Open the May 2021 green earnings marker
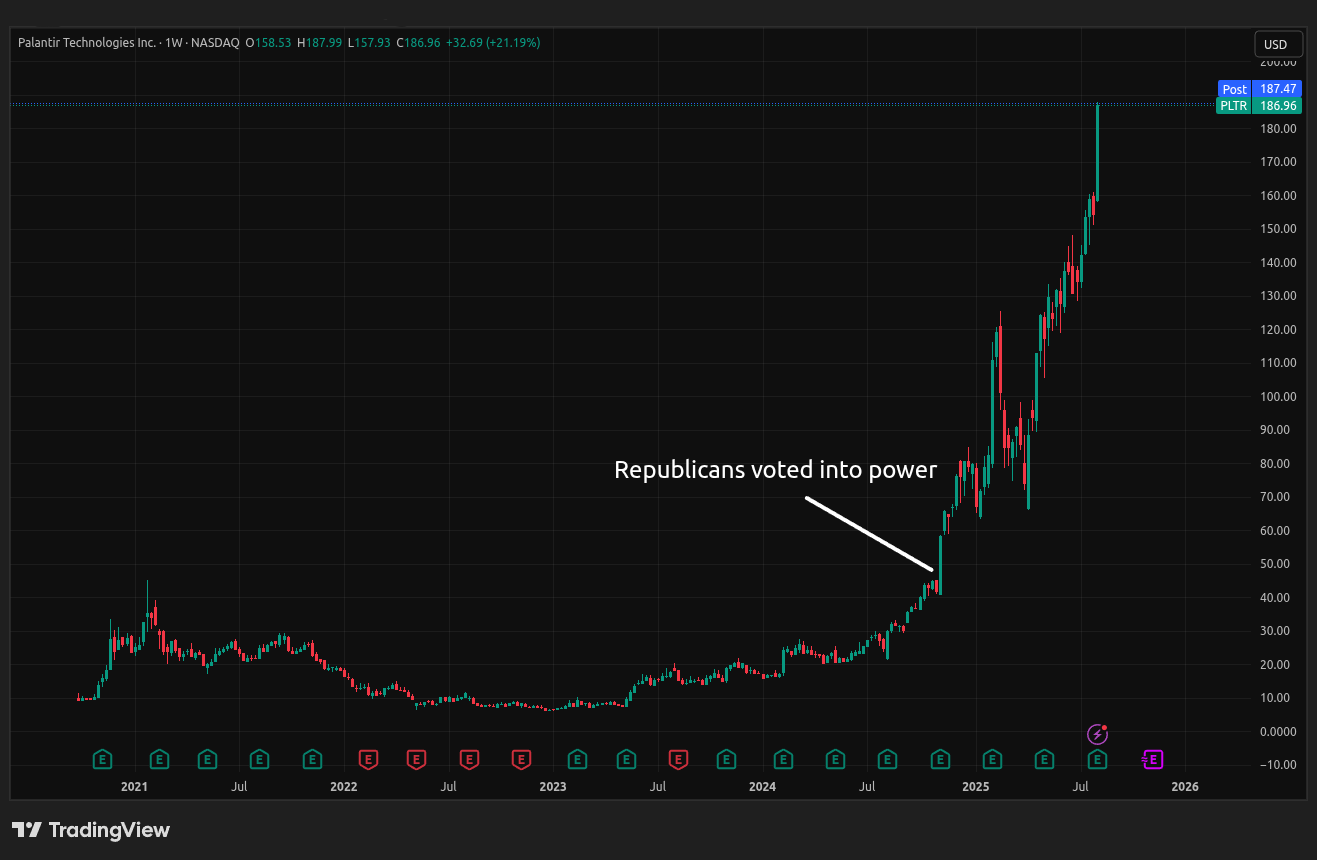This screenshot has height=860, width=1317. pos(207,760)
